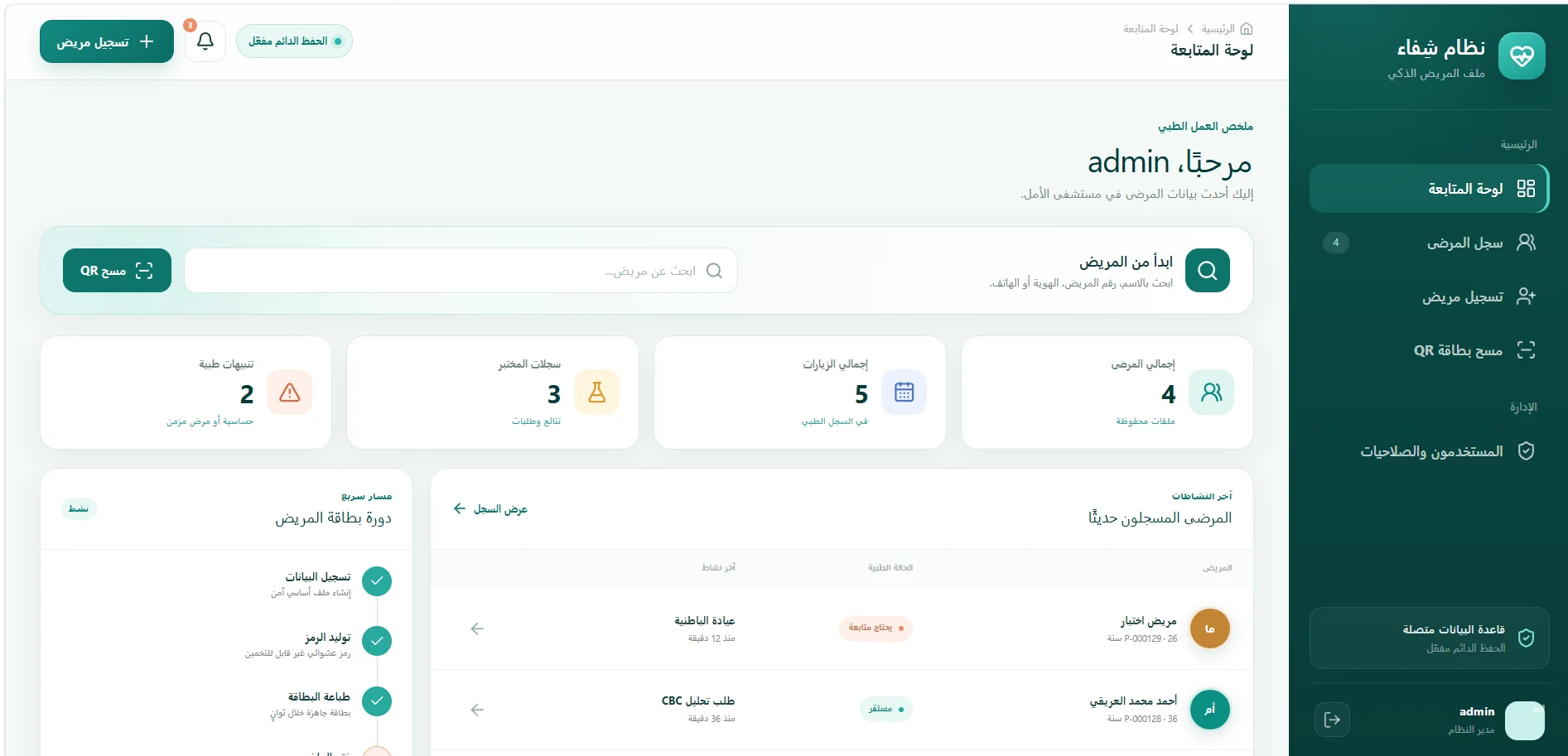1568x756 pixels.
Task: Click the 'إجمالي الزيارات' calendar icon
Action: (x=904, y=392)
